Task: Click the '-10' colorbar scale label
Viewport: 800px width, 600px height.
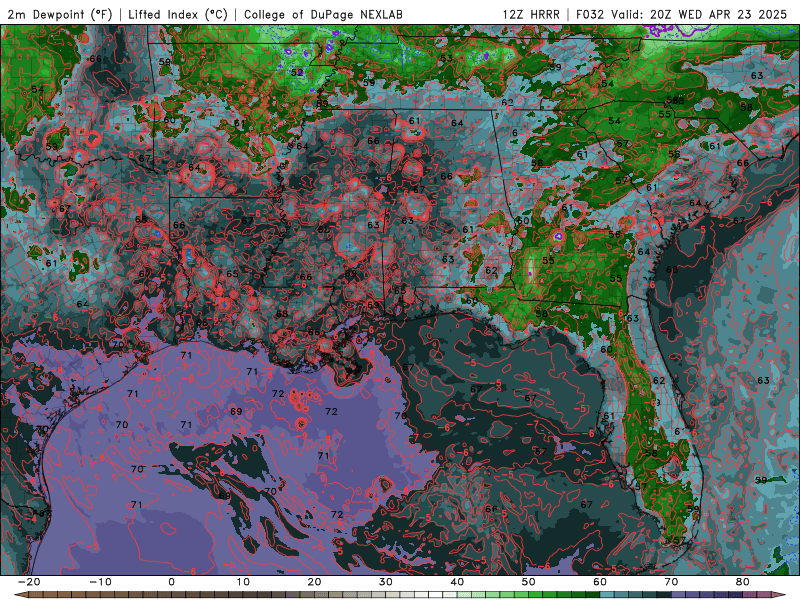Action: click(x=100, y=582)
